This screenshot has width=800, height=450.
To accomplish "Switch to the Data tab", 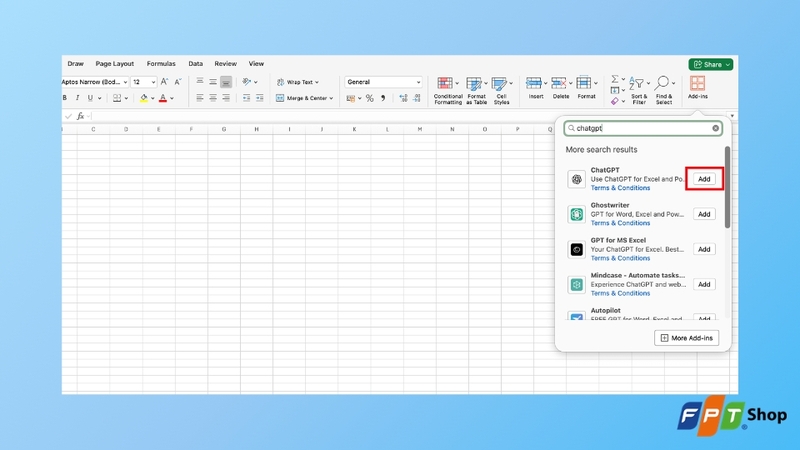I will coord(195,64).
